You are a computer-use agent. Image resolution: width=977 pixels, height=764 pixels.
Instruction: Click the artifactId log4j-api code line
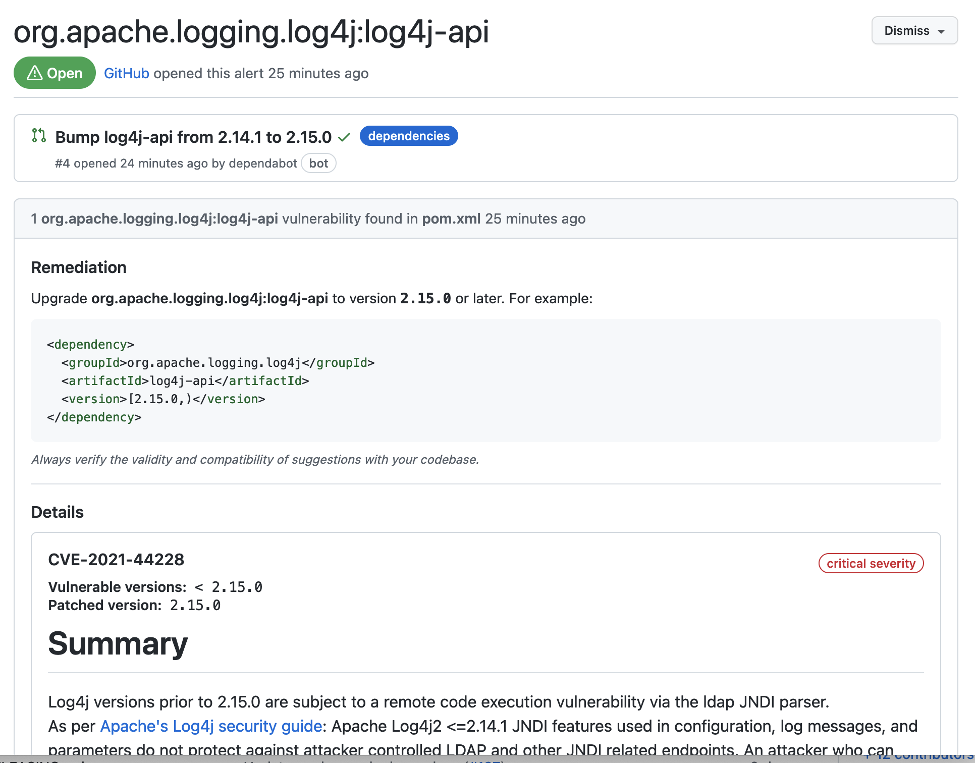click(185, 381)
